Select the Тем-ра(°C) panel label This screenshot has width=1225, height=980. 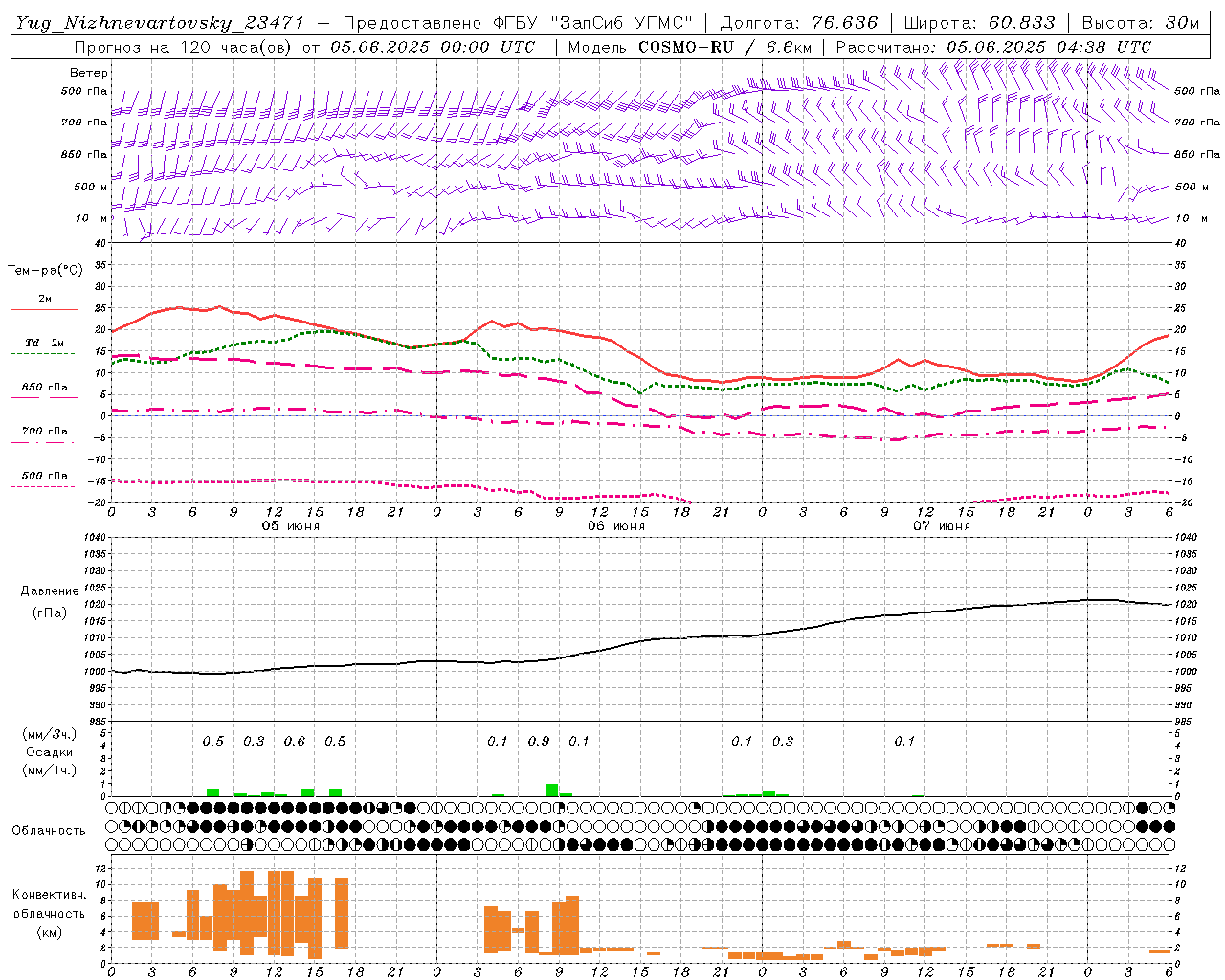[x=45, y=271]
